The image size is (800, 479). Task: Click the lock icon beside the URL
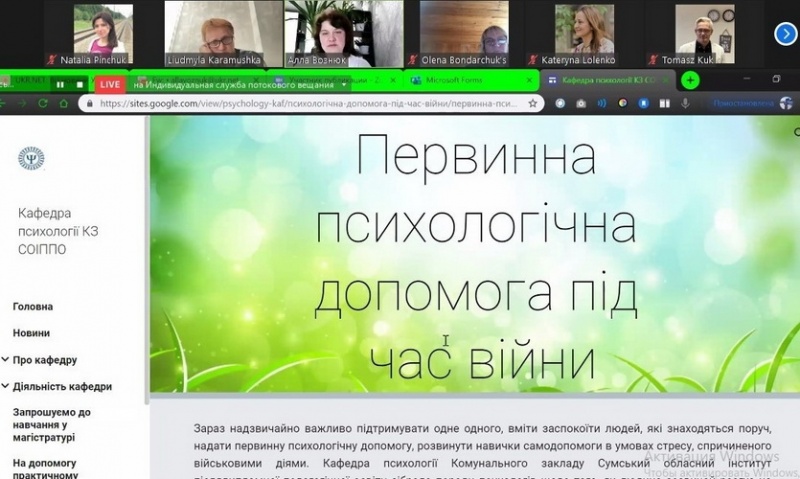89,103
